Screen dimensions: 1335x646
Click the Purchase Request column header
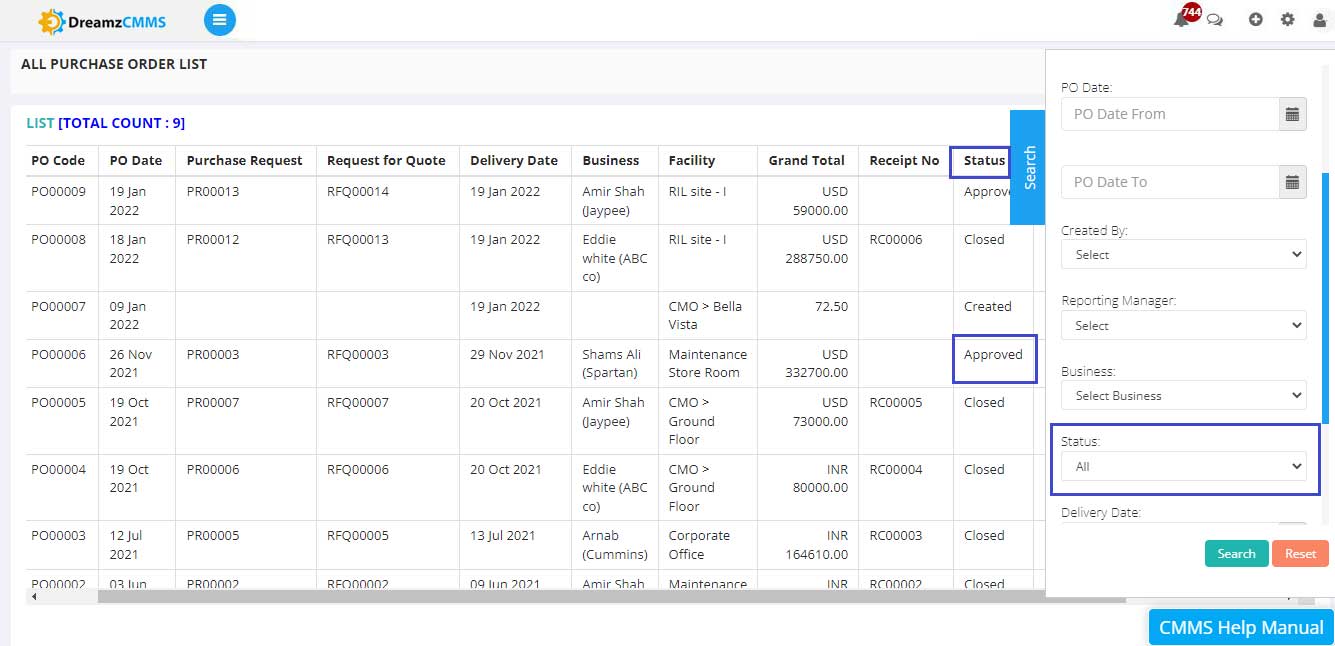pyautogui.click(x=245, y=160)
